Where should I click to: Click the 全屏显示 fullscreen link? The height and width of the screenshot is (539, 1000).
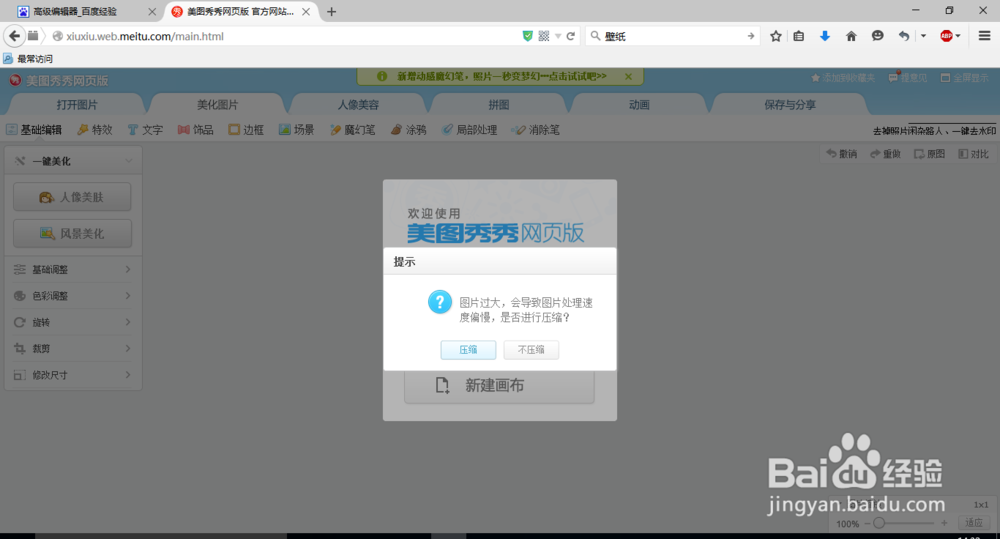coord(965,78)
